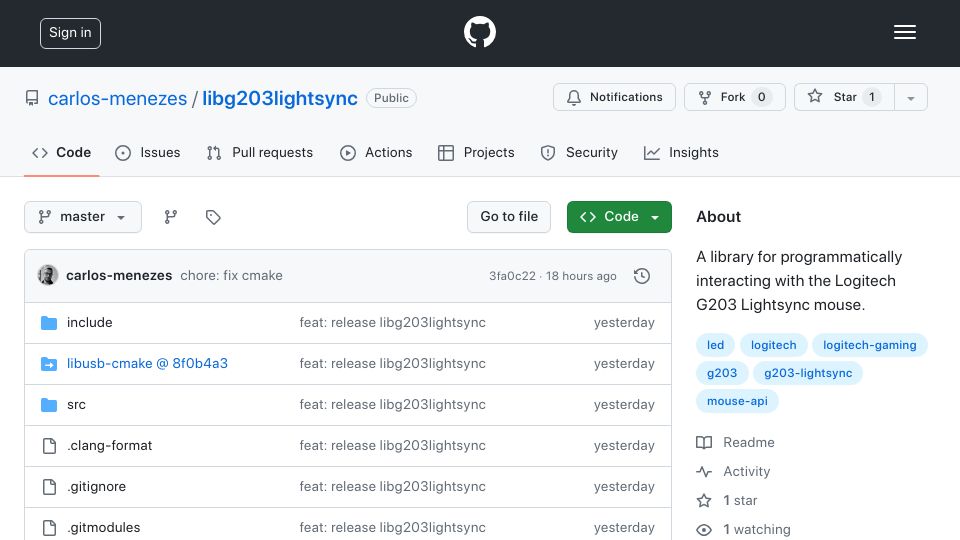960x540 pixels.
Task: Click include row commit message
Action: pyautogui.click(x=392, y=323)
